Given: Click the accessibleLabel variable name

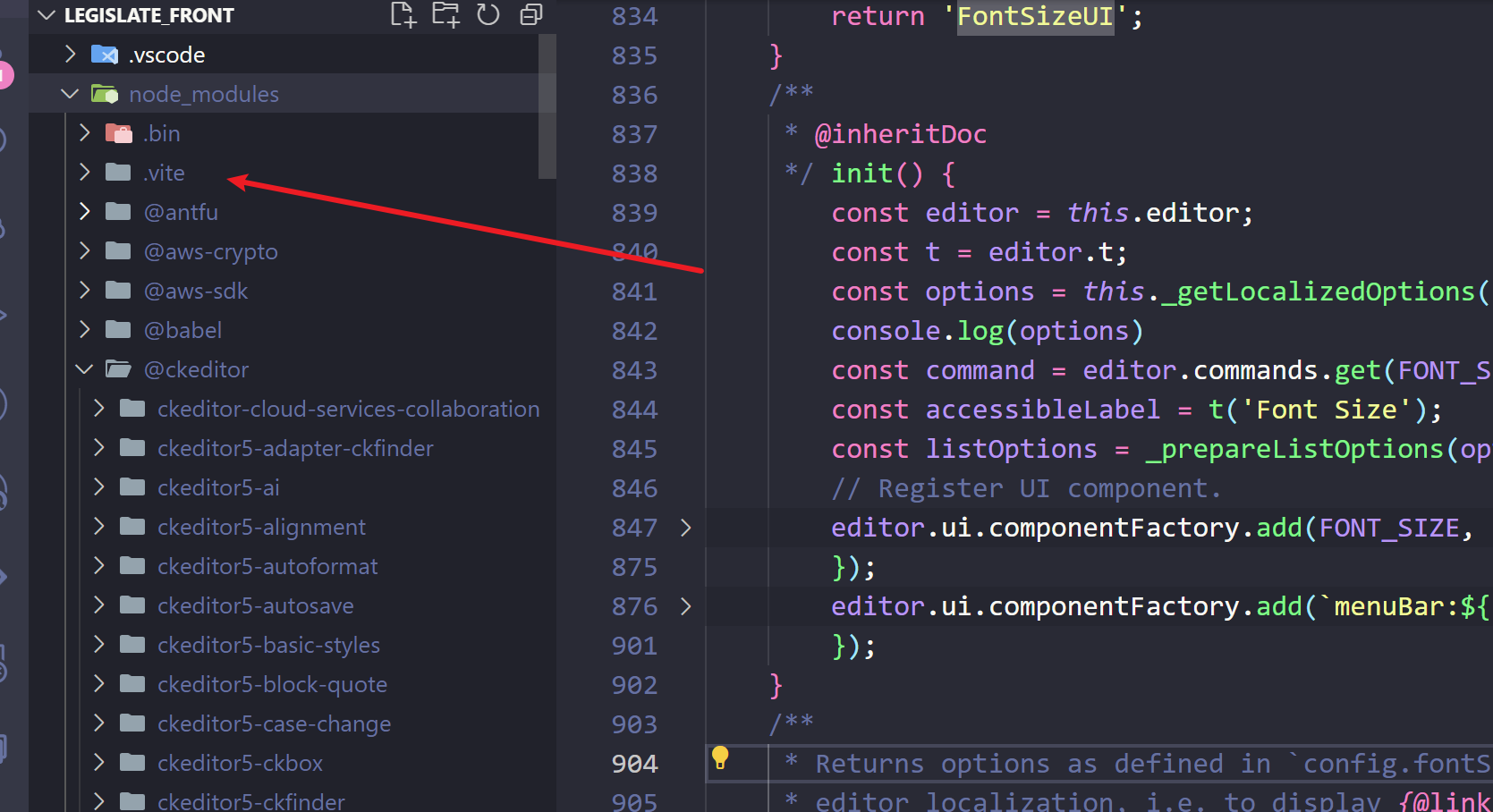Looking at the screenshot, I should (1042, 410).
